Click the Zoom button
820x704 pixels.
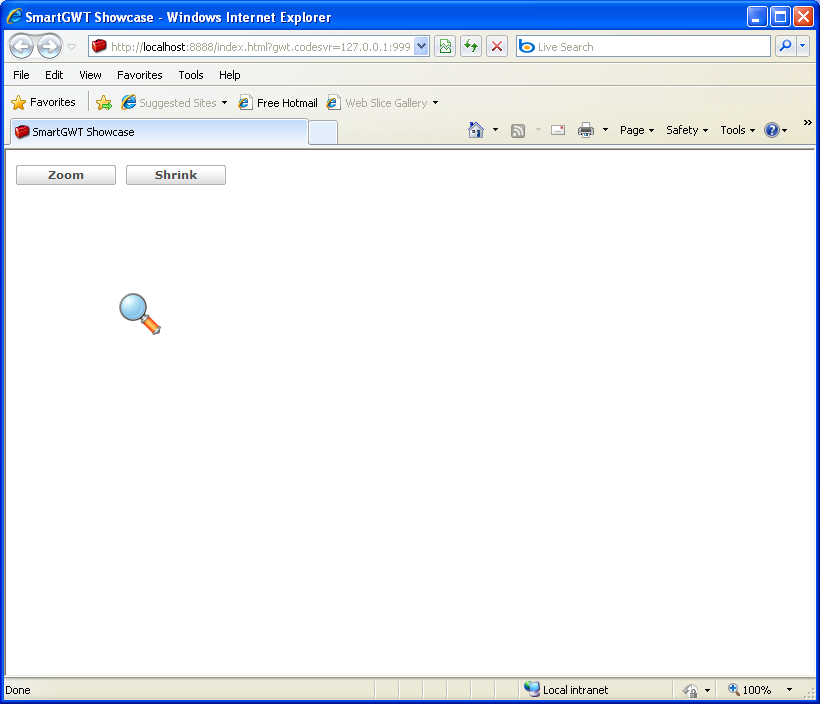(x=66, y=175)
